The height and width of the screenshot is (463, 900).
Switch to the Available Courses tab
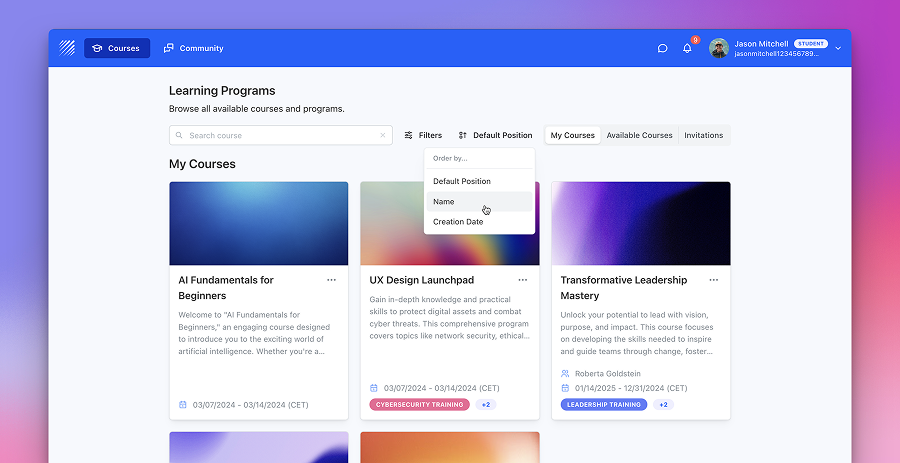[x=639, y=135]
